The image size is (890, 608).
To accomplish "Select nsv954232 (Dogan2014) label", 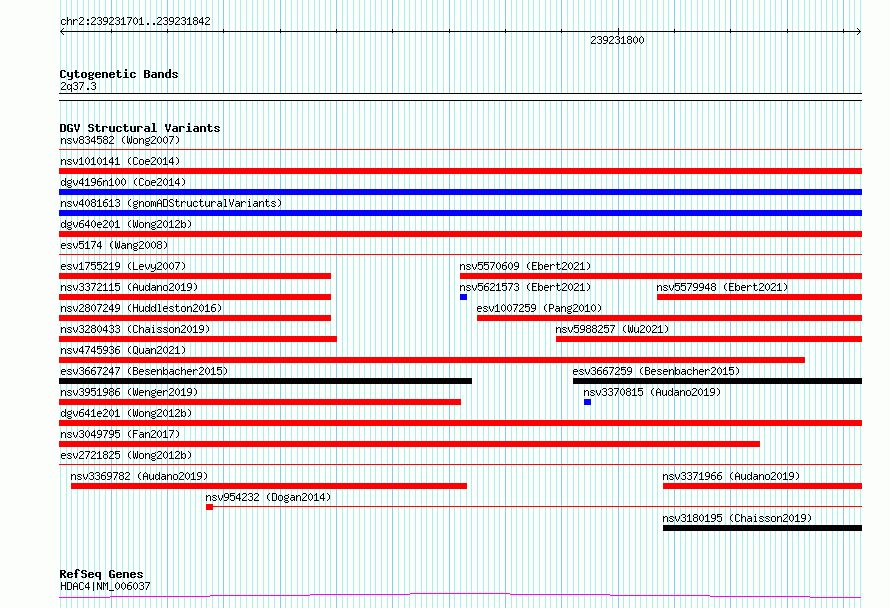I will pos(268,497).
